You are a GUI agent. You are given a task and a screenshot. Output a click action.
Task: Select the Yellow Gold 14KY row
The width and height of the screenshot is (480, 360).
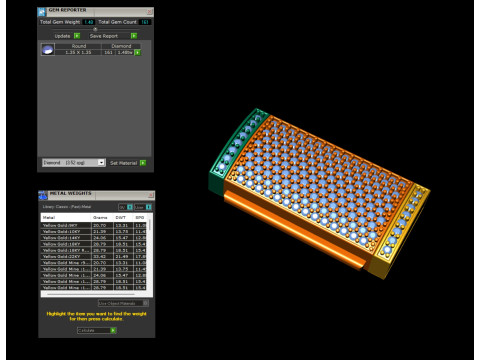pyautogui.click(x=94, y=238)
